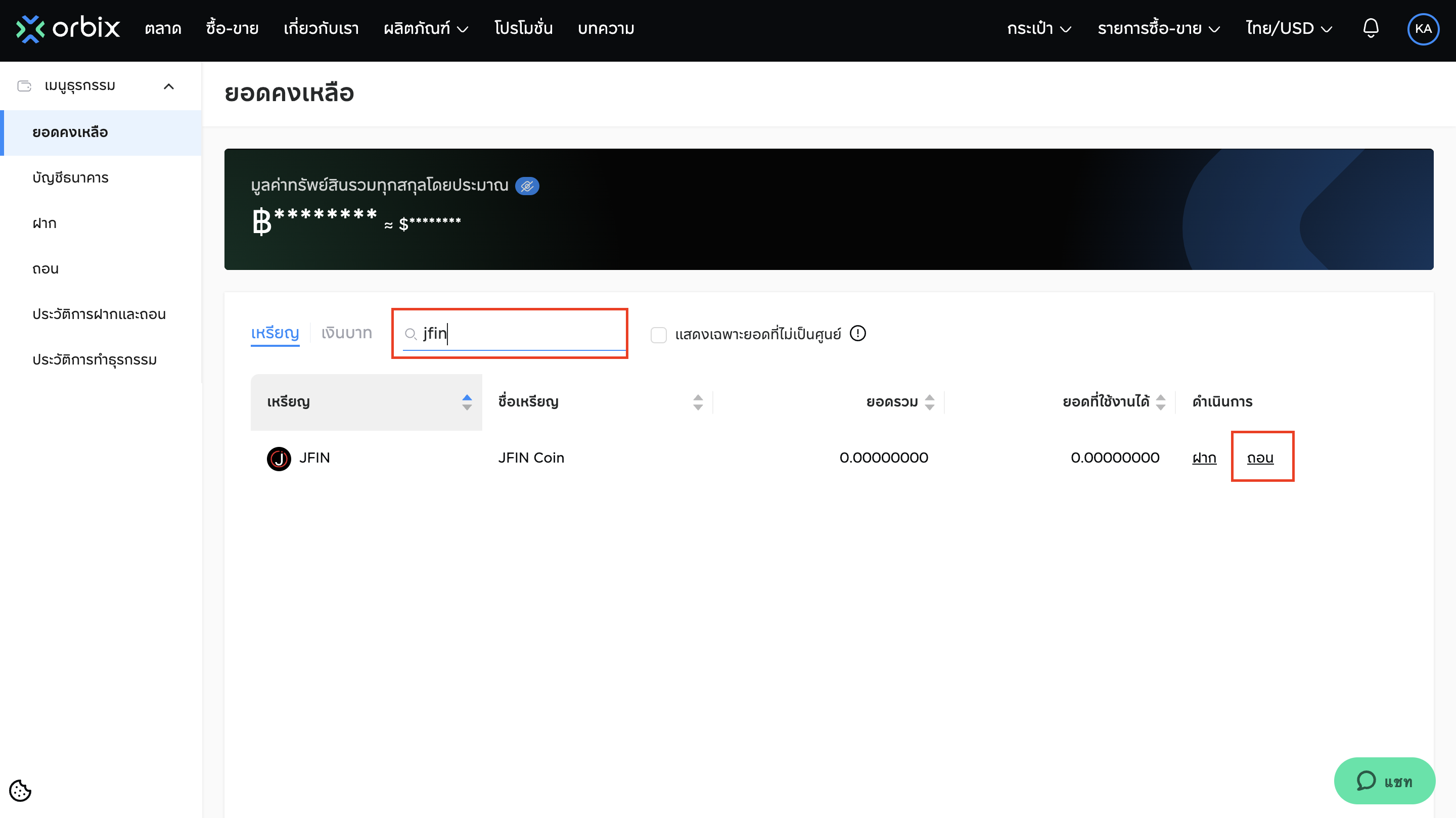This screenshot has height=818, width=1456.
Task: Click the search magnifier icon
Action: 411,334
